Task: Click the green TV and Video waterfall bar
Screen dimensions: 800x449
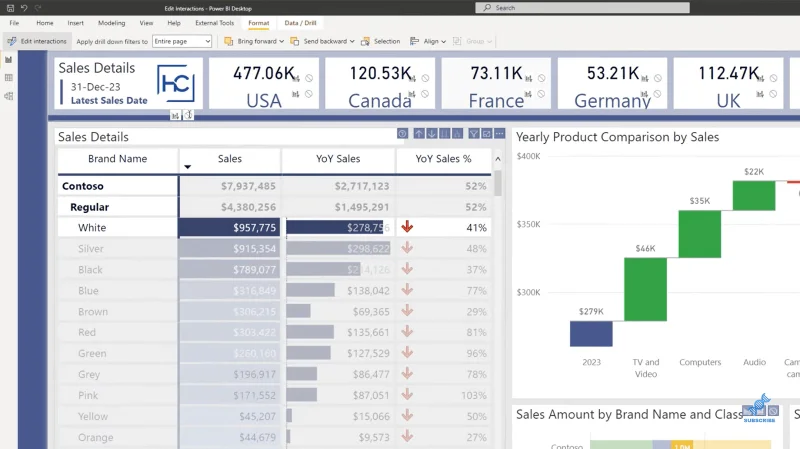Action: tap(645, 289)
